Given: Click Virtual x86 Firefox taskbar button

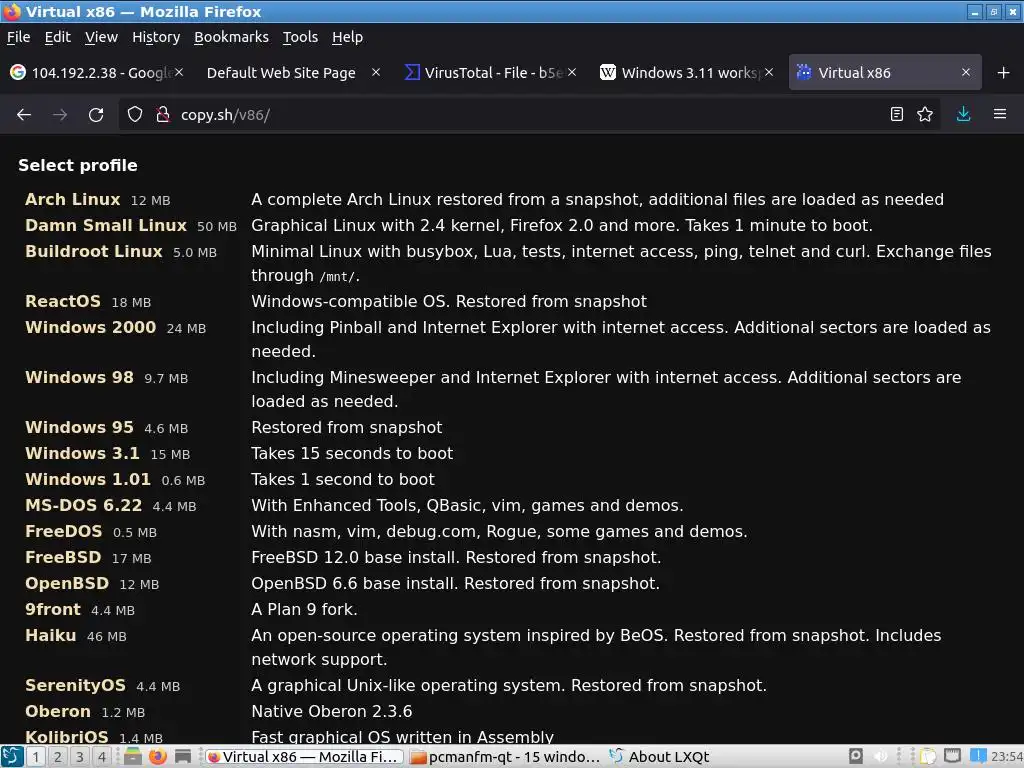Looking at the screenshot, I should pos(304,757).
